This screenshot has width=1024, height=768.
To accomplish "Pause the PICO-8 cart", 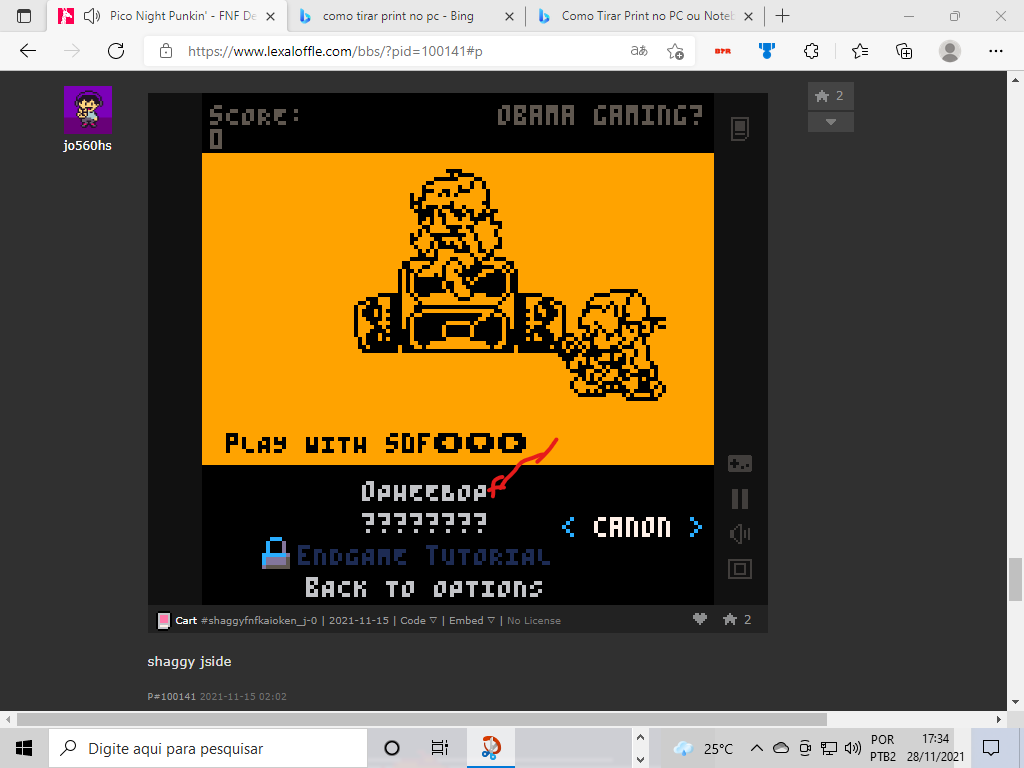I will (x=740, y=499).
